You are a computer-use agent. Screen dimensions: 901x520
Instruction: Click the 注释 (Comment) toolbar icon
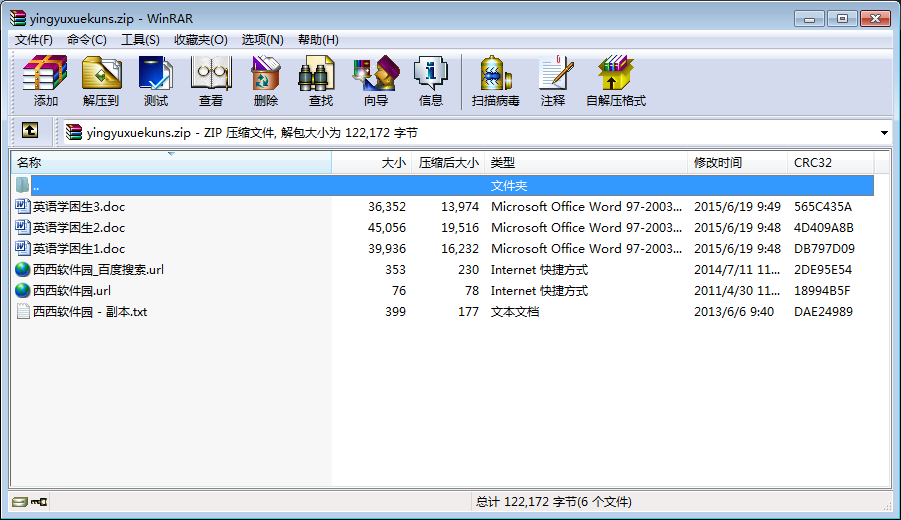[555, 74]
